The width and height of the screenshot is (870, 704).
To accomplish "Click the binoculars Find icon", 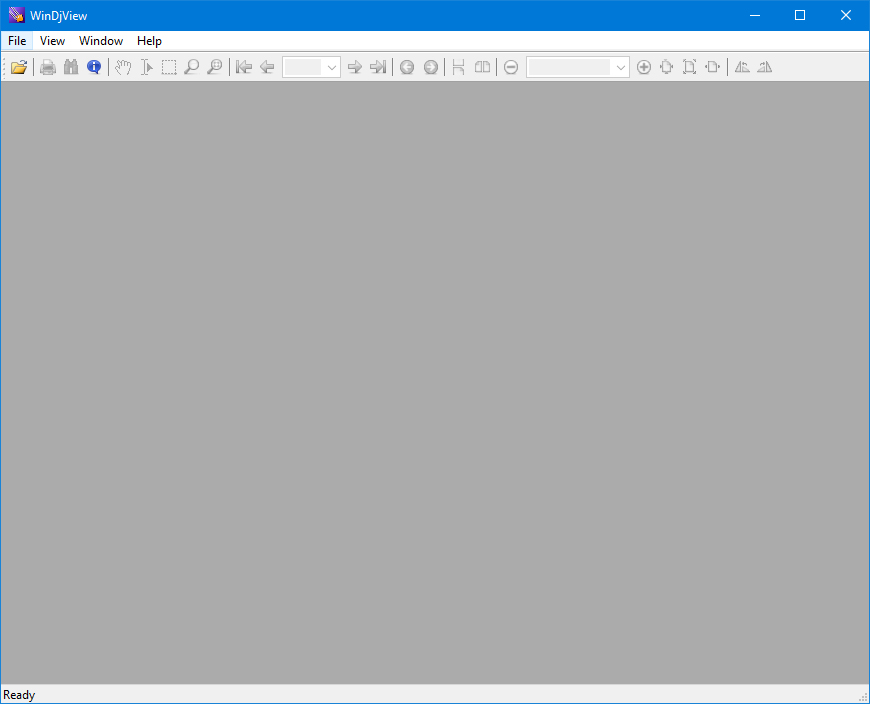I will 71,67.
